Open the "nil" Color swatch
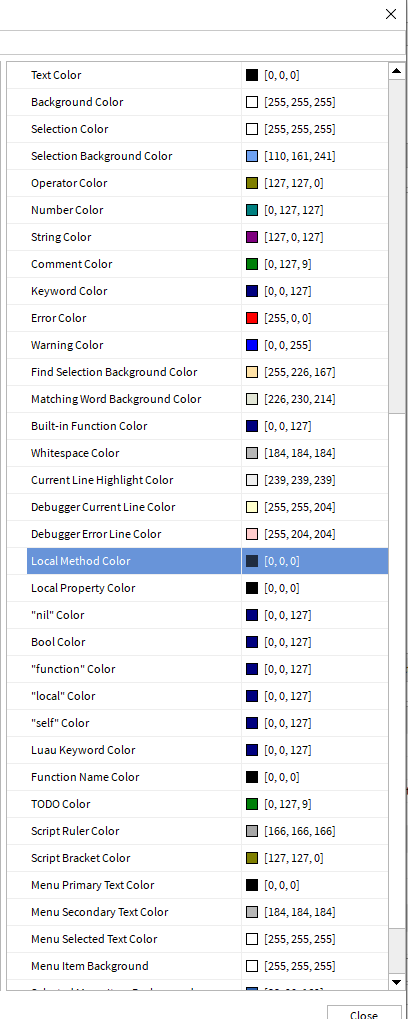This screenshot has height=1019, width=408. (252, 615)
